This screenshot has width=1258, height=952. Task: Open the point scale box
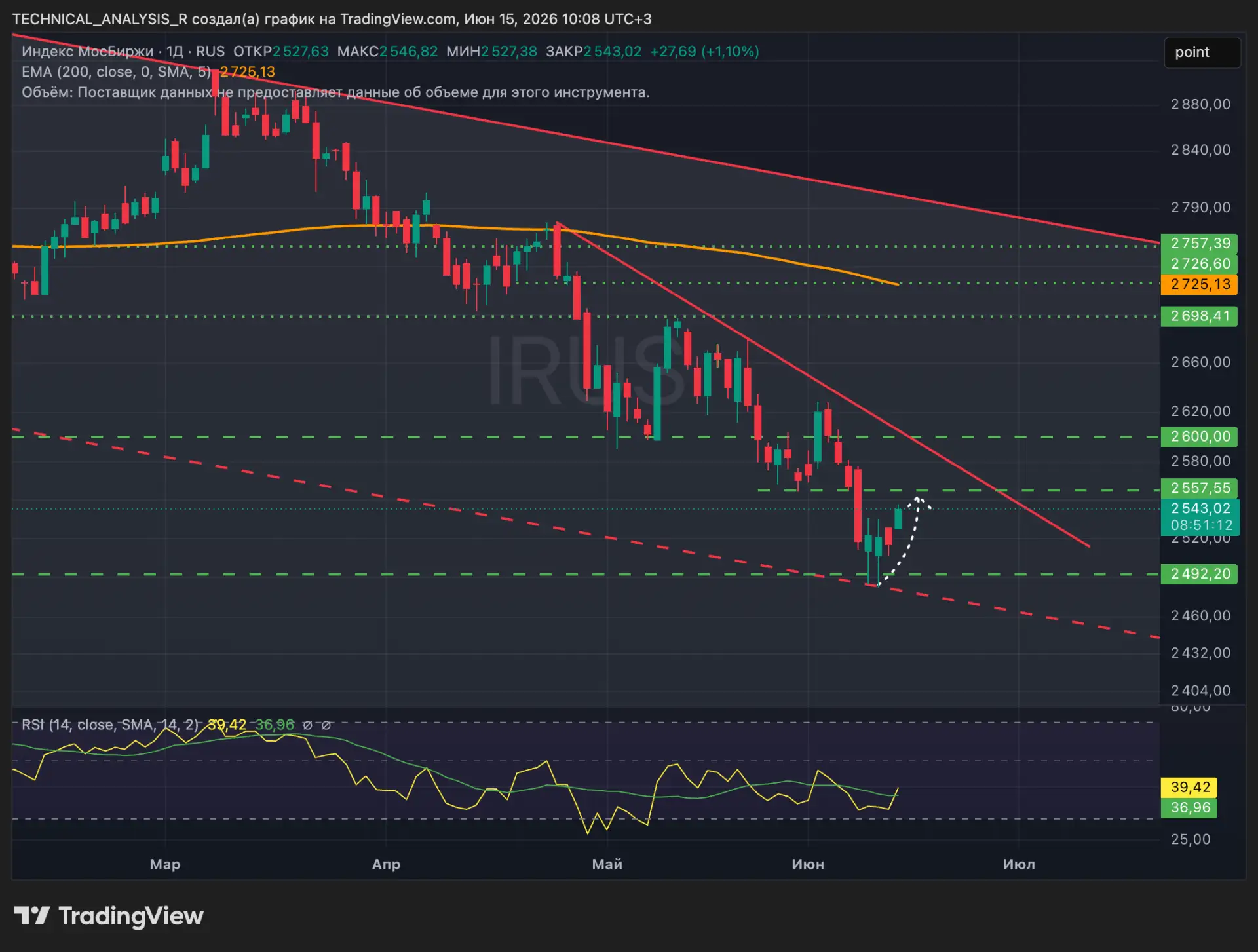pos(1202,52)
